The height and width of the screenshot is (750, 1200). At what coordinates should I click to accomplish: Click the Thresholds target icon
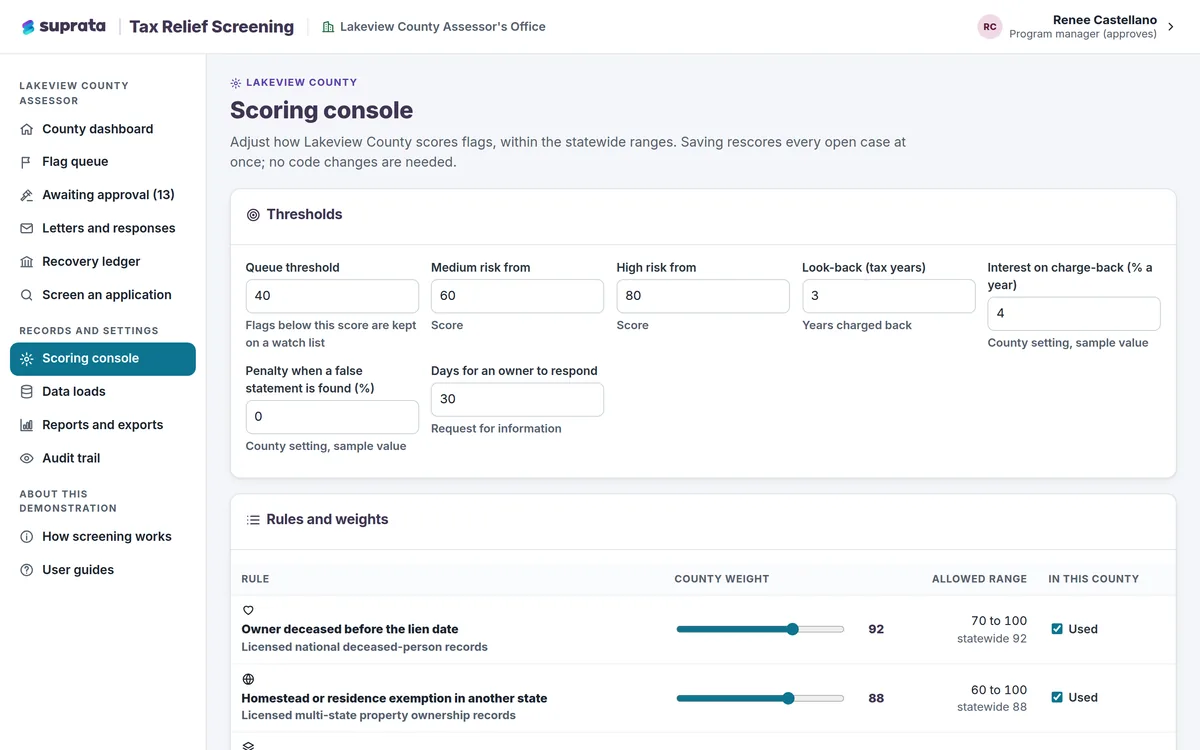pos(253,215)
